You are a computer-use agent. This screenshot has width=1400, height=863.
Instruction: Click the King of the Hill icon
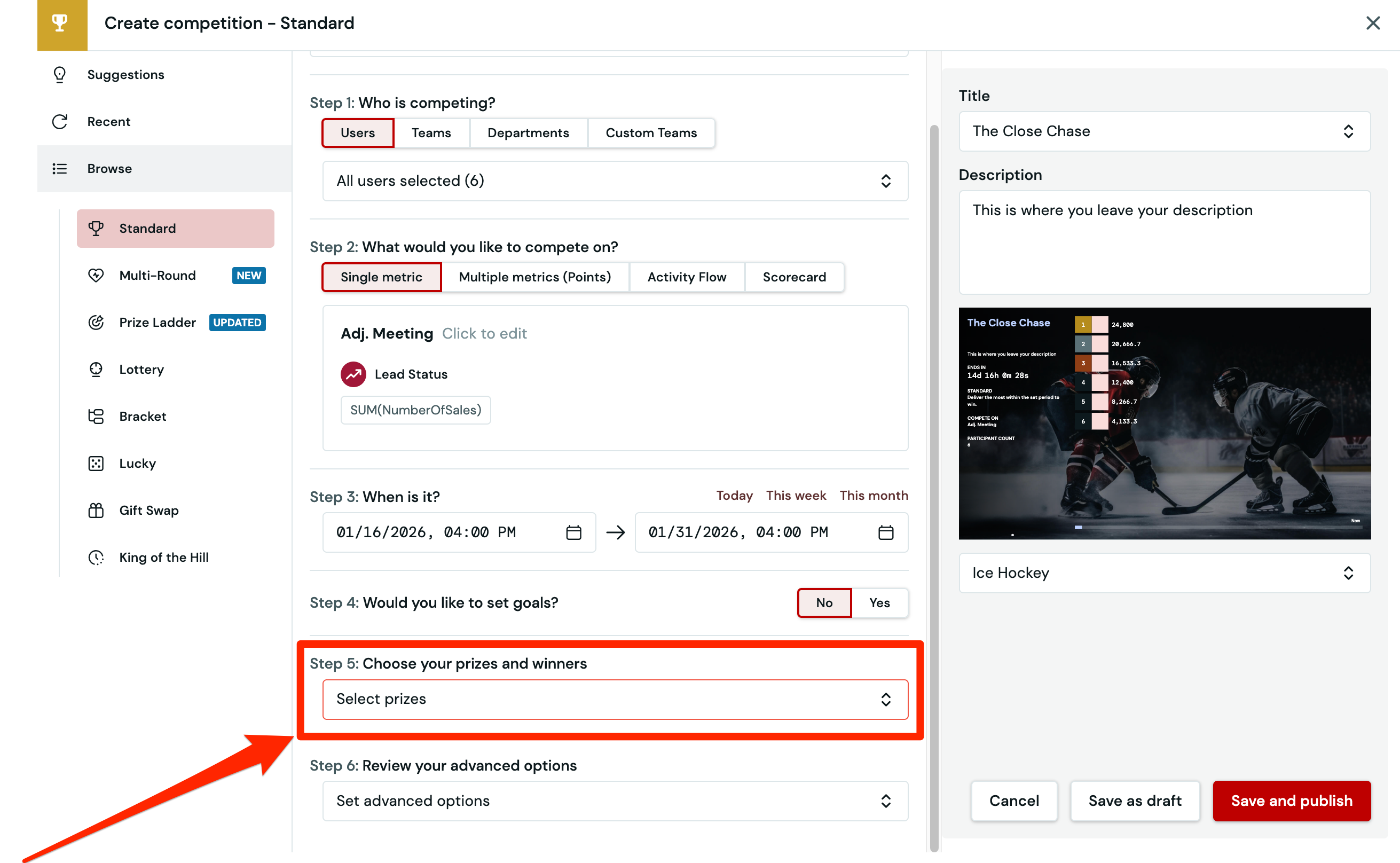[x=96, y=557]
